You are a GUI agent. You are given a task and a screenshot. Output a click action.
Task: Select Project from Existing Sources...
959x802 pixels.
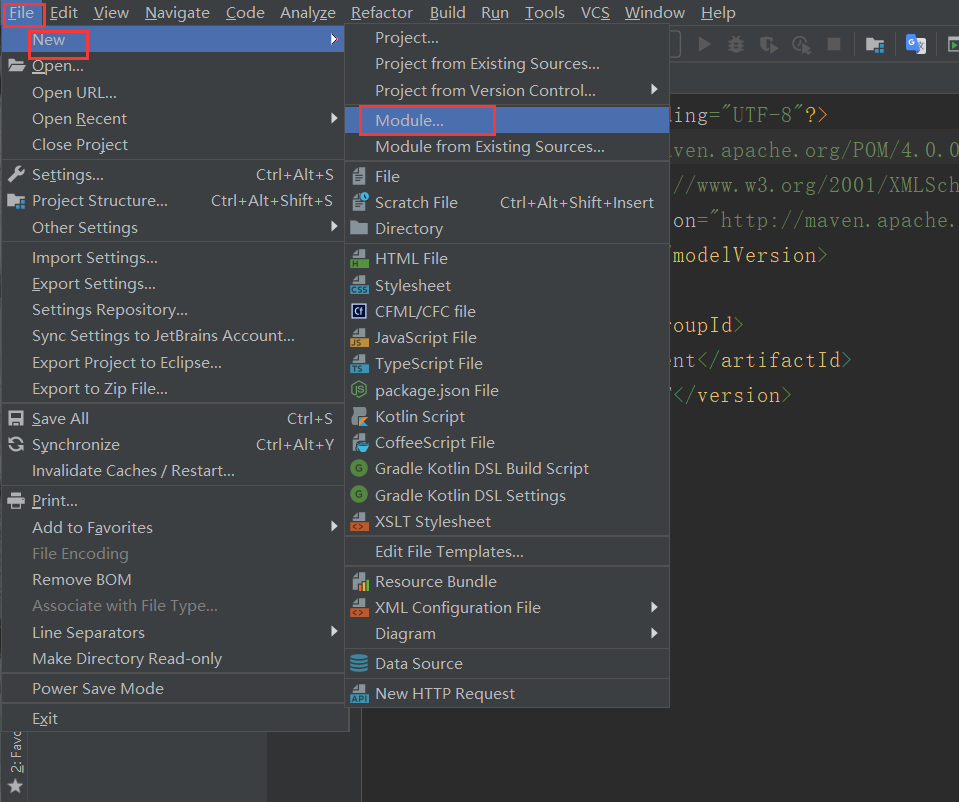coord(507,64)
